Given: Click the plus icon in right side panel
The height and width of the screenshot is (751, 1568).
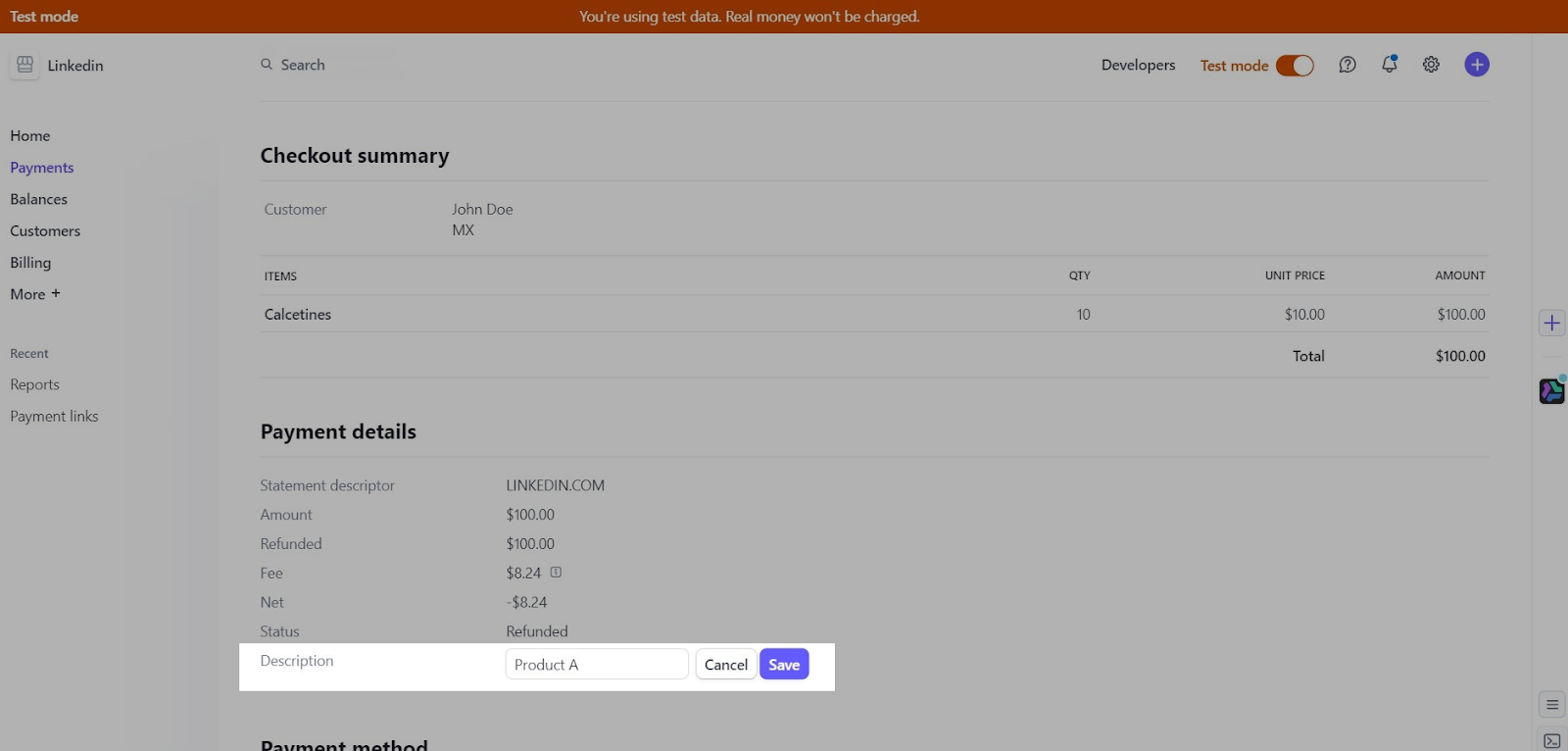Looking at the screenshot, I should point(1551,323).
